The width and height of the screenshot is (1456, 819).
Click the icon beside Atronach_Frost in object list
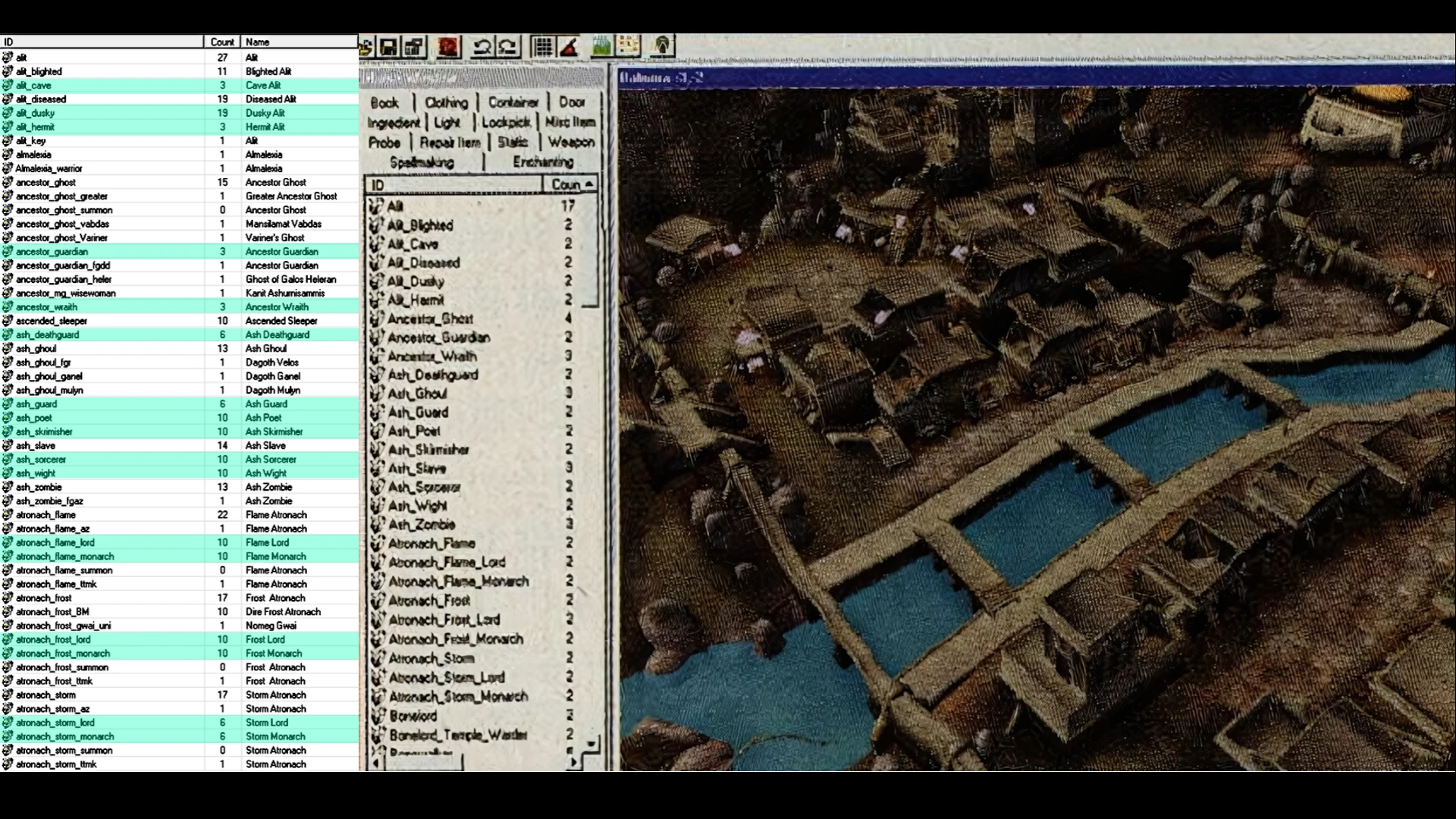(377, 601)
